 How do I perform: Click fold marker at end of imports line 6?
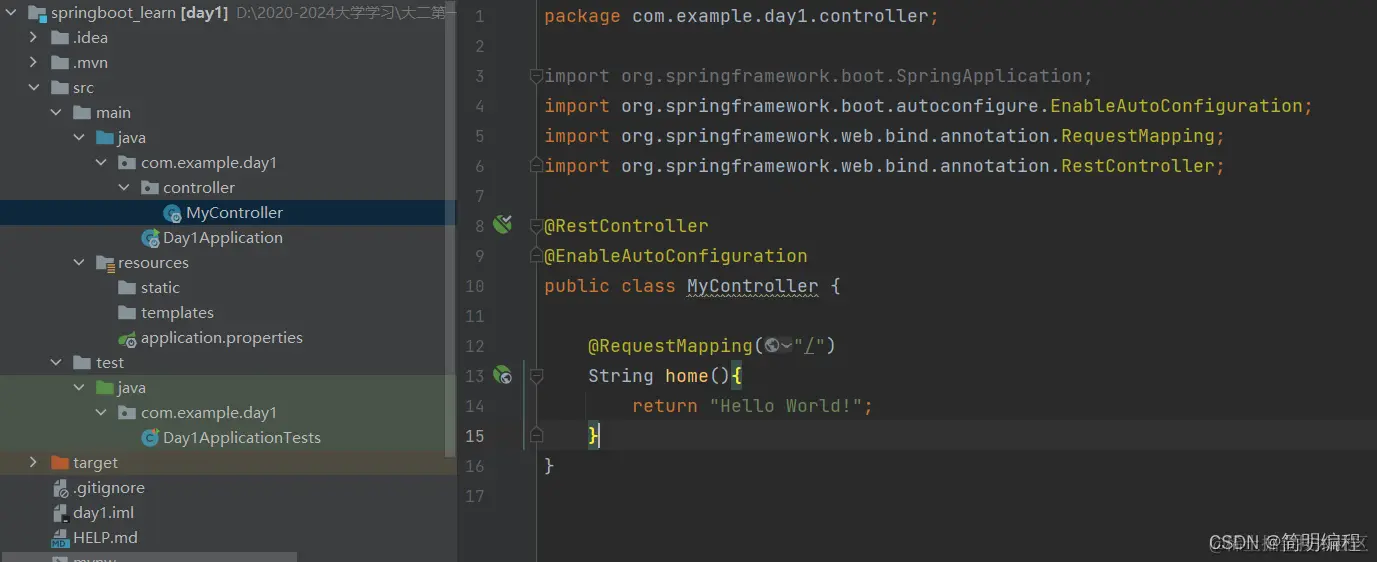coord(537,166)
